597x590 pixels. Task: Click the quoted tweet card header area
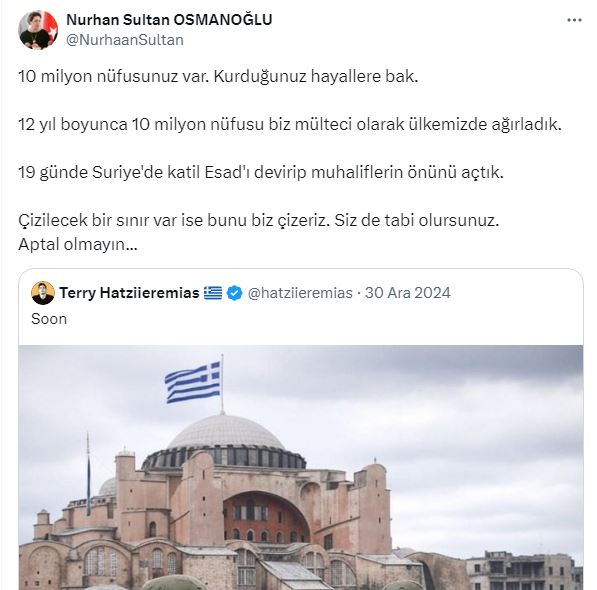click(301, 293)
